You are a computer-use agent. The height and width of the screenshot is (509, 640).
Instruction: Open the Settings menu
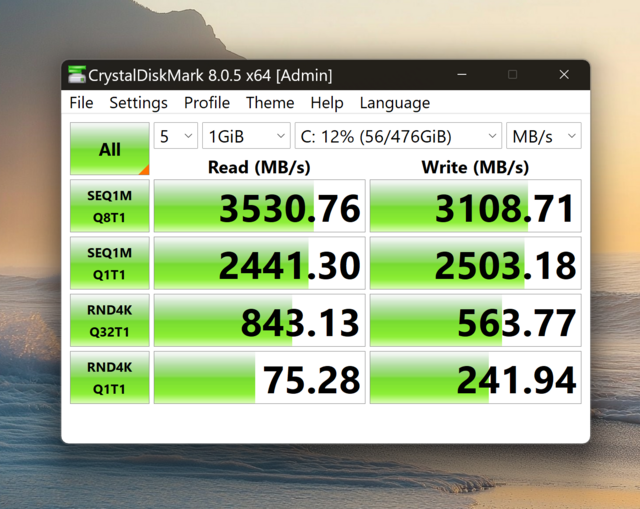click(138, 103)
